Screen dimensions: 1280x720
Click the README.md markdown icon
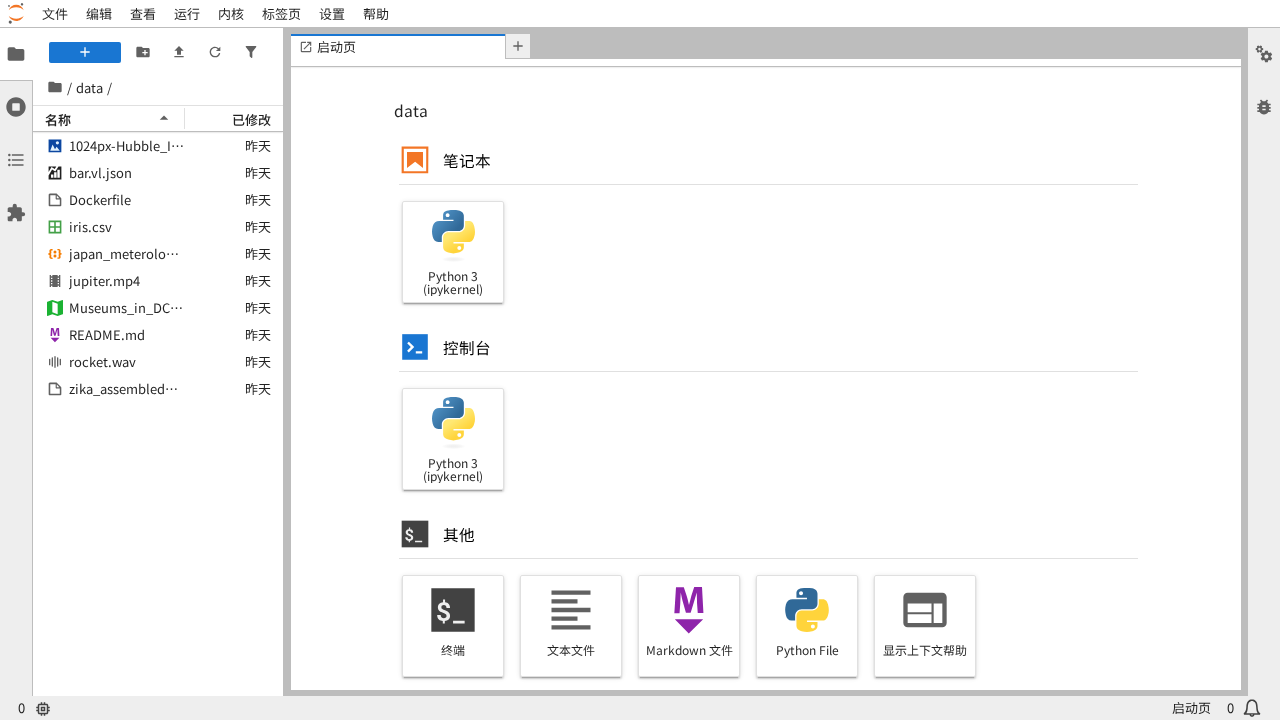(x=55, y=335)
